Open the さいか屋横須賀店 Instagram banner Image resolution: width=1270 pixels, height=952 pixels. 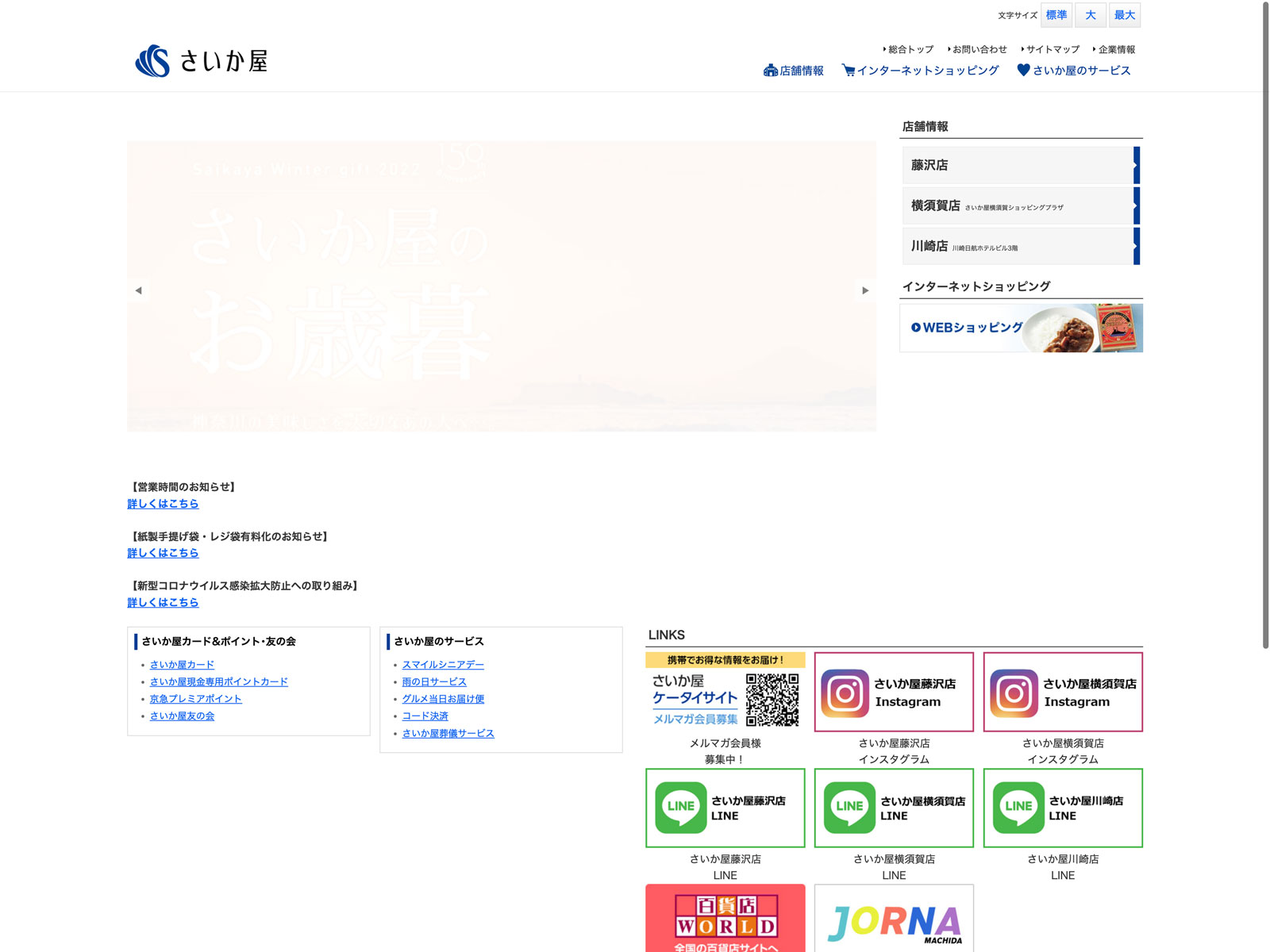[x=1063, y=692]
